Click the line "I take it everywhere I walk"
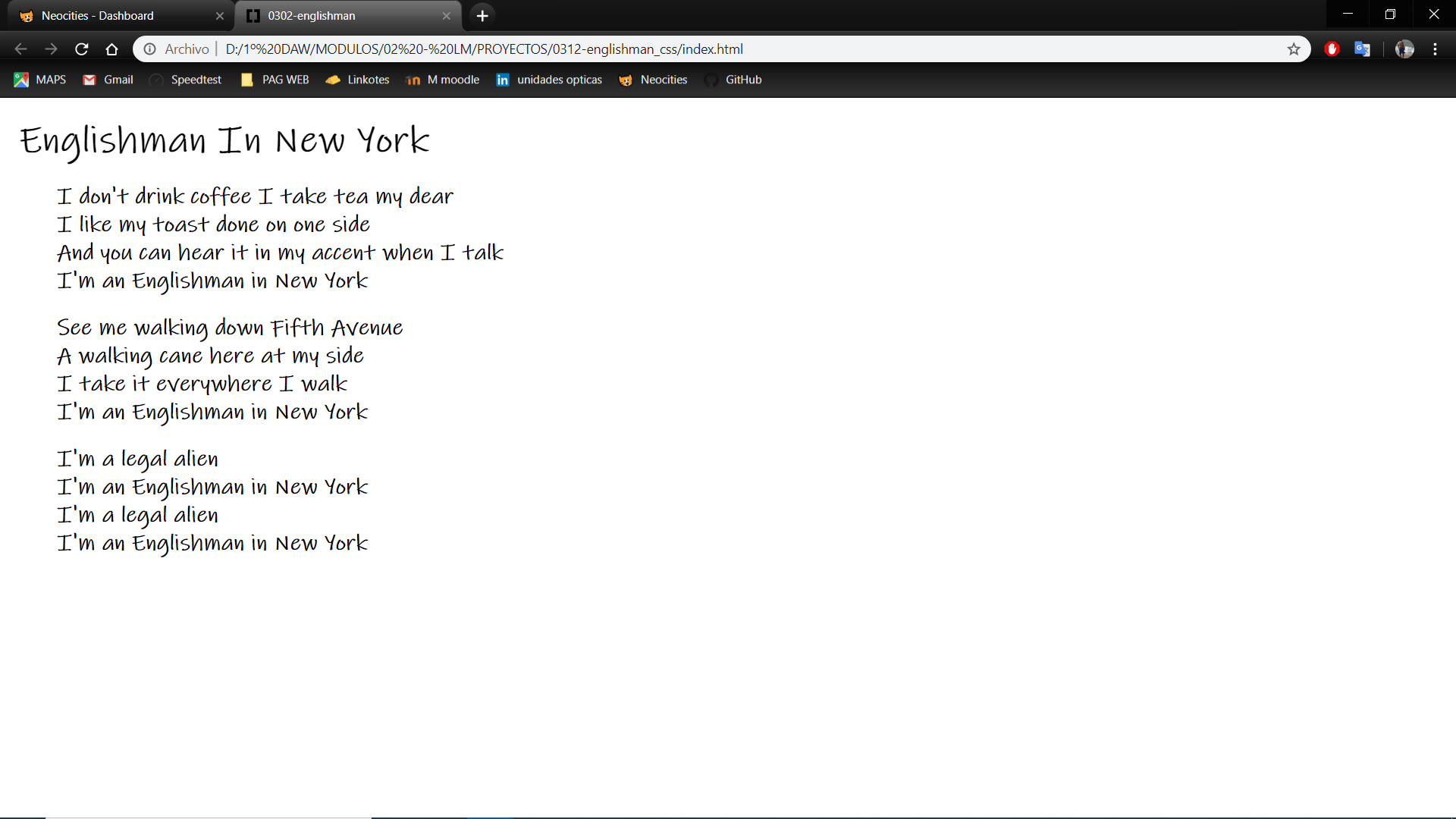Screen dimensions: 1456x819 tap(202, 384)
